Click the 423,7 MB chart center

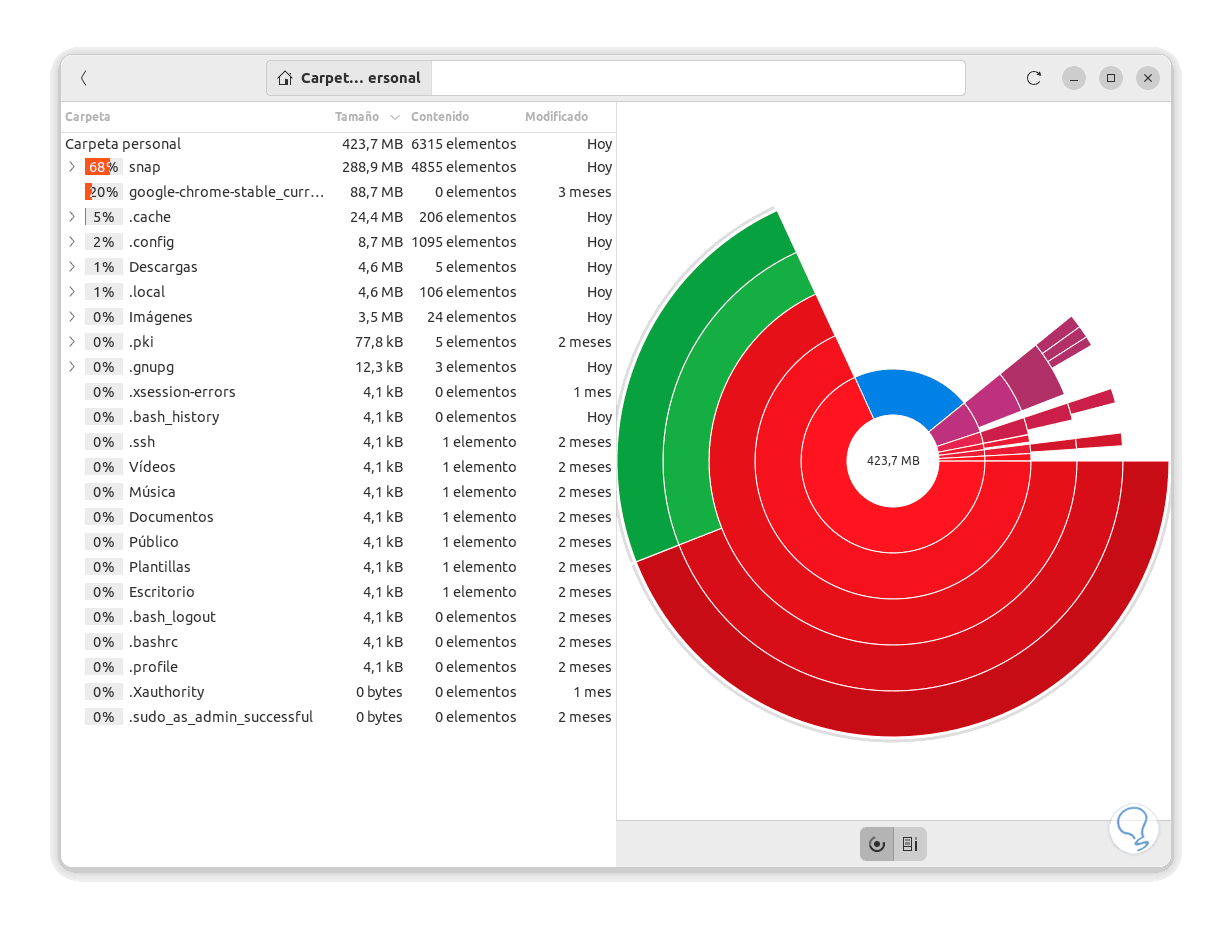tap(893, 461)
